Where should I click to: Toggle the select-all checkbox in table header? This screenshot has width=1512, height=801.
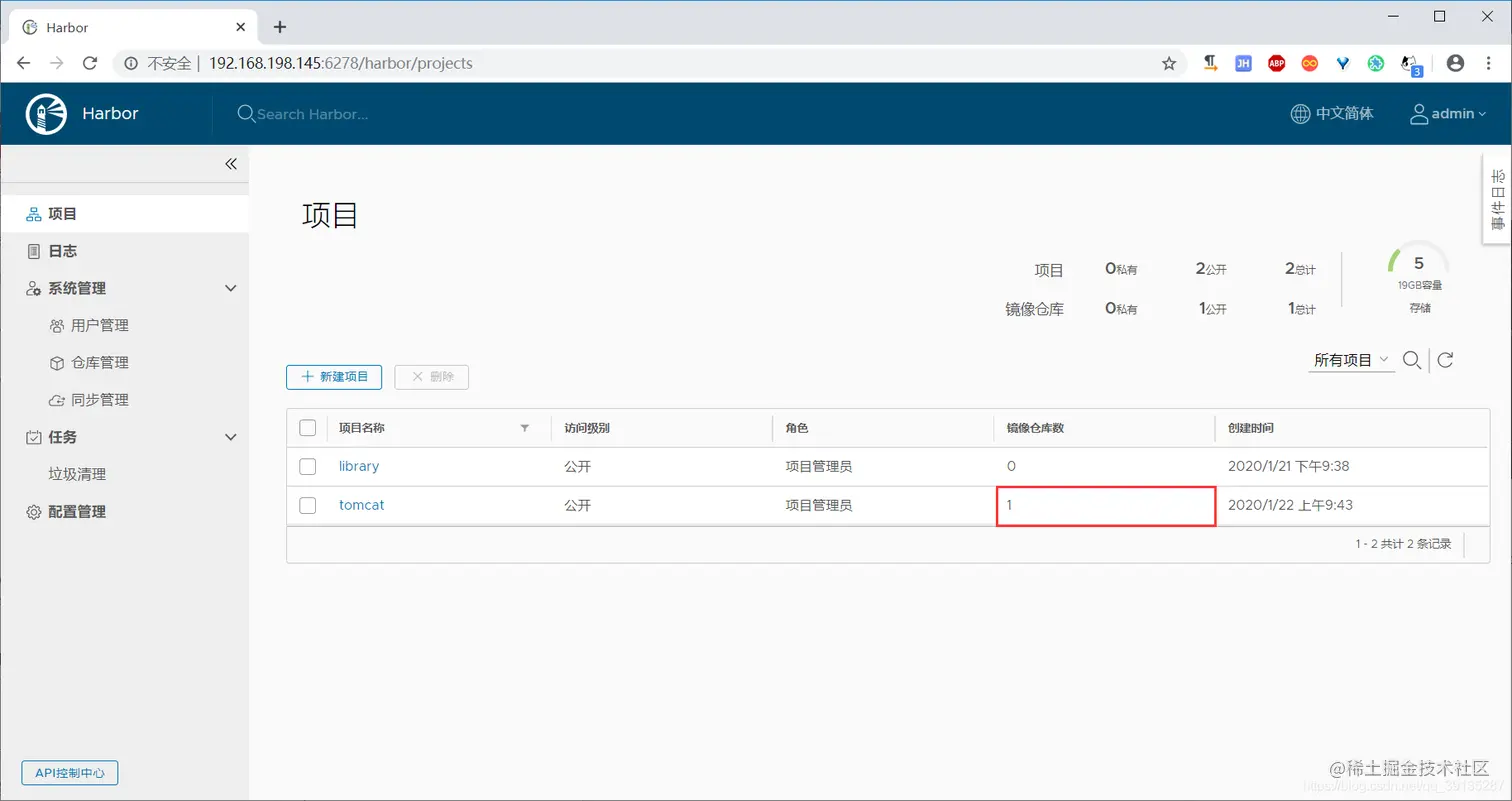pos(308,428)
